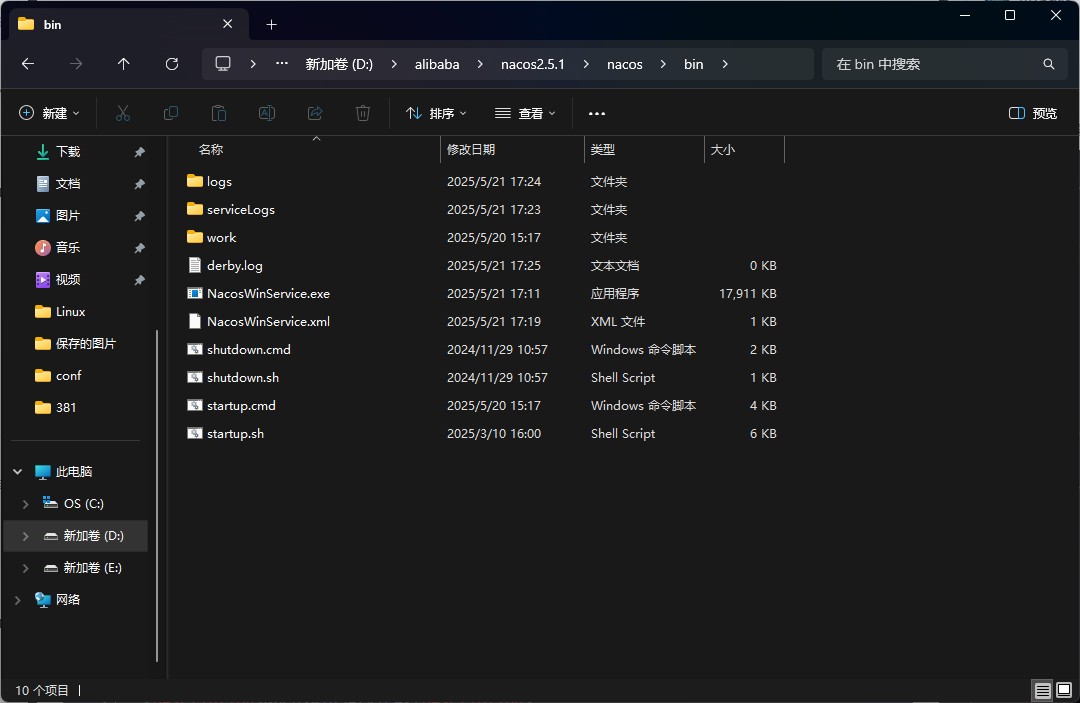
Task: Open a new tab with the plus button
Action: [x=271, y=23]
